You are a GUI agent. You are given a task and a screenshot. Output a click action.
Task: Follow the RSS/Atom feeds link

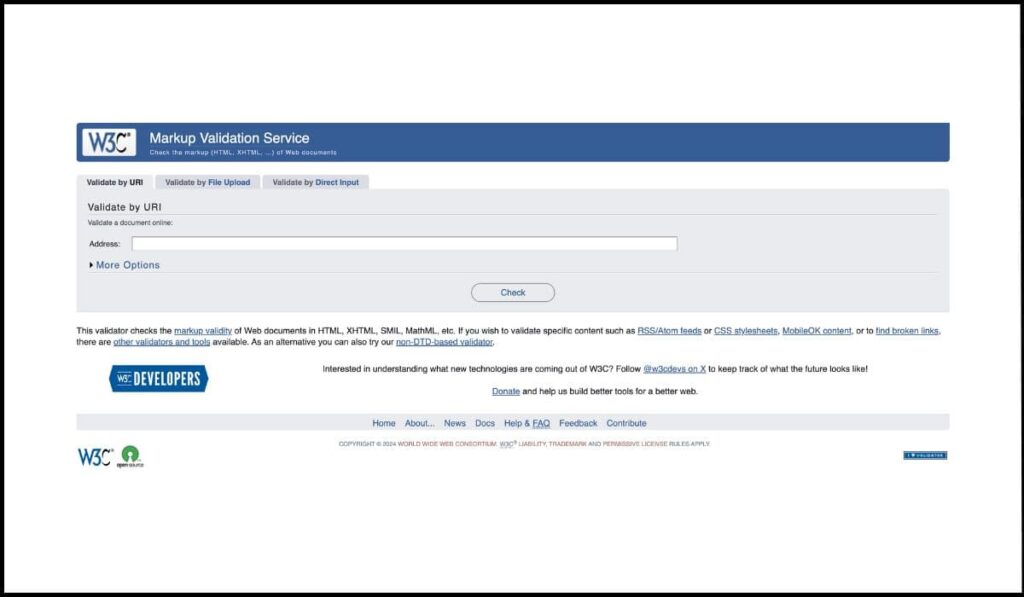pyautogui.click(x=669, y=330)
